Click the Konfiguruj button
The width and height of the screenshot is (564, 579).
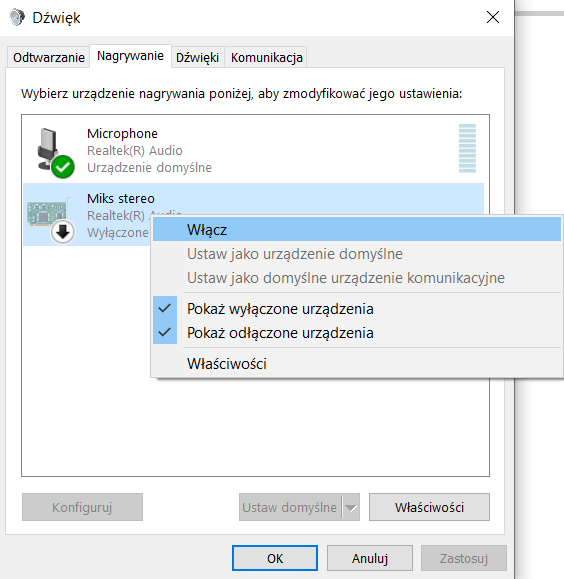click(x=82, y=507)
